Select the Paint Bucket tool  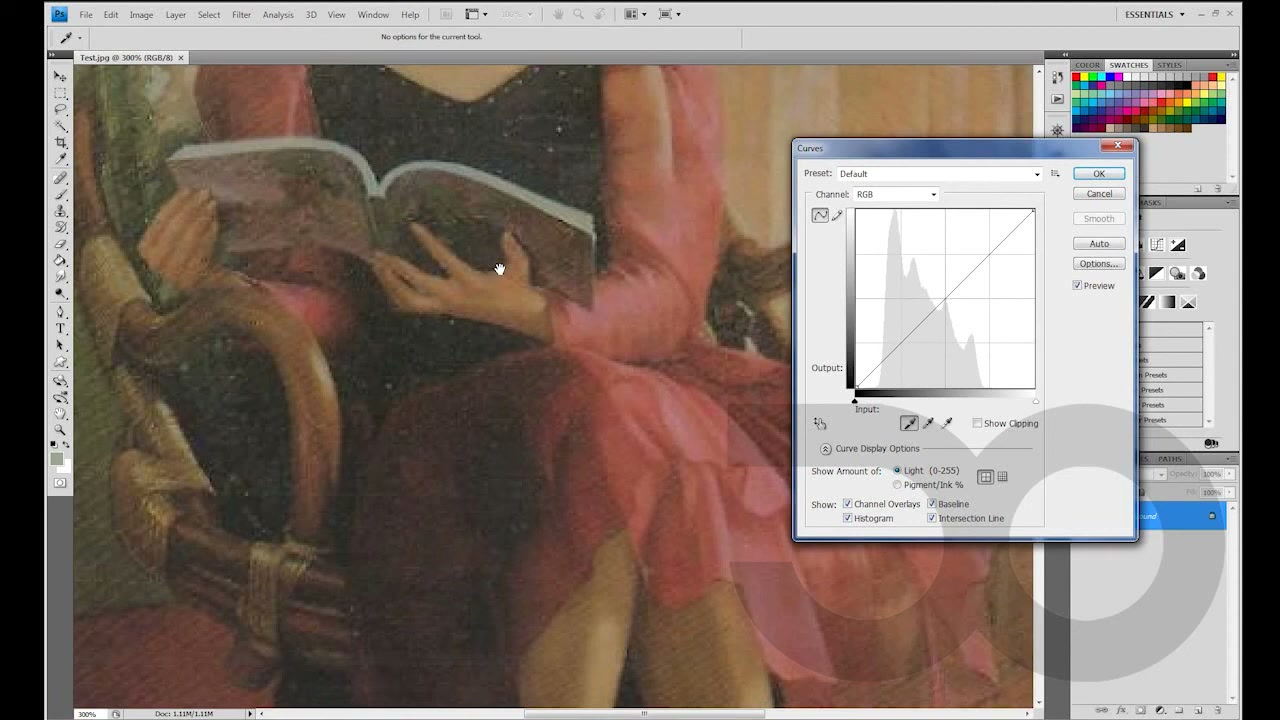pyautogui.click(x=60, y=261)
